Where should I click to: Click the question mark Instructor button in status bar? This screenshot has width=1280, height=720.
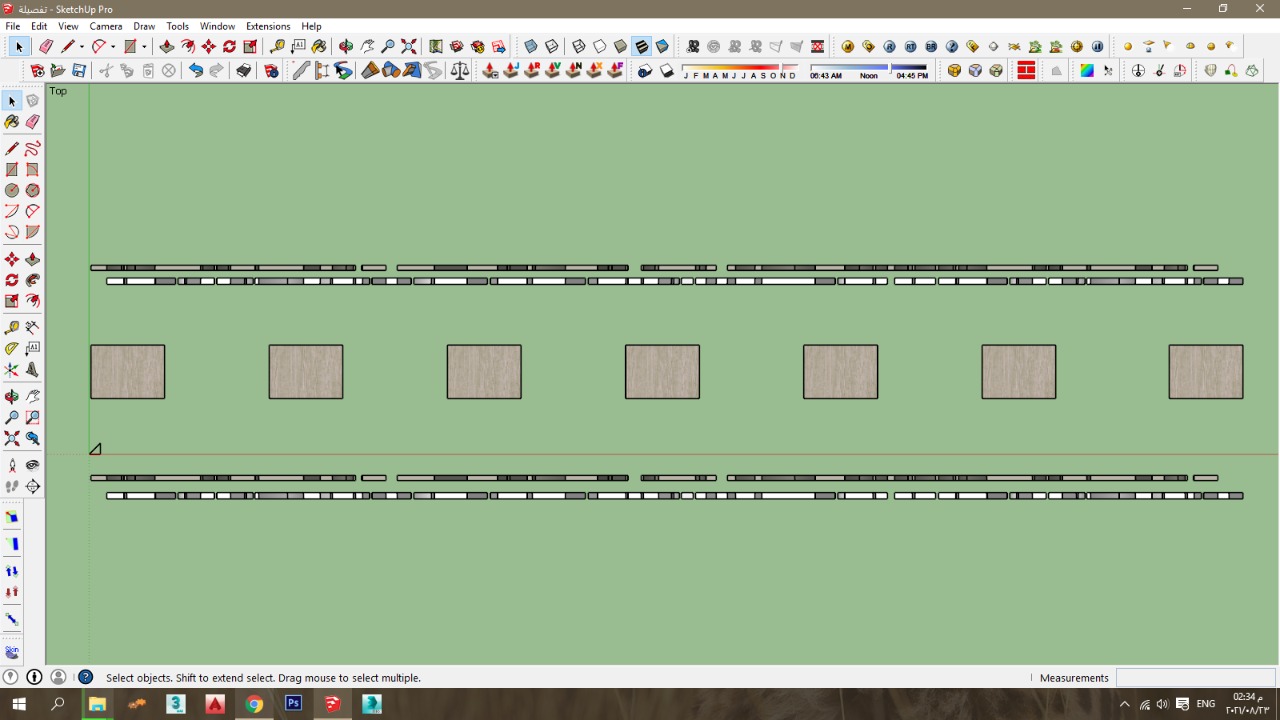click(x=86, y=678)
